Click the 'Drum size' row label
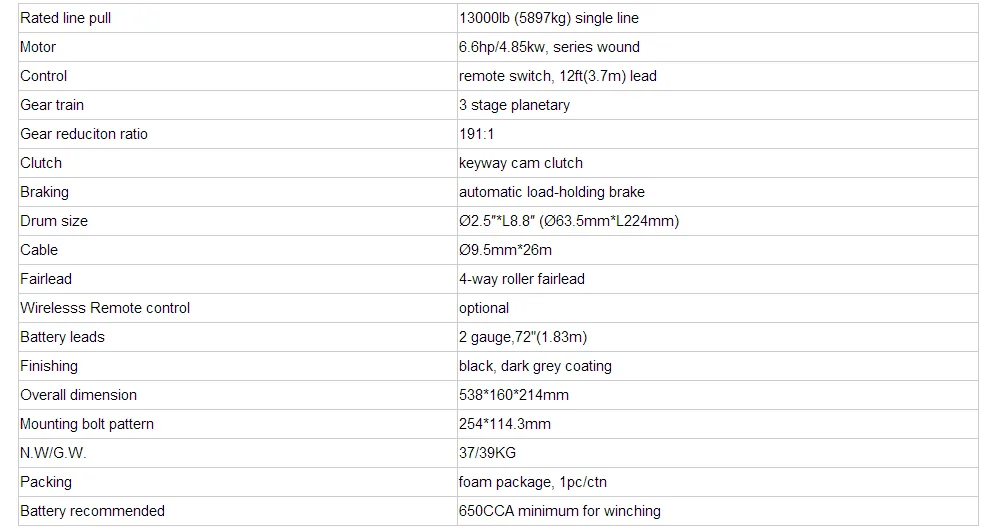 [237, 221]
